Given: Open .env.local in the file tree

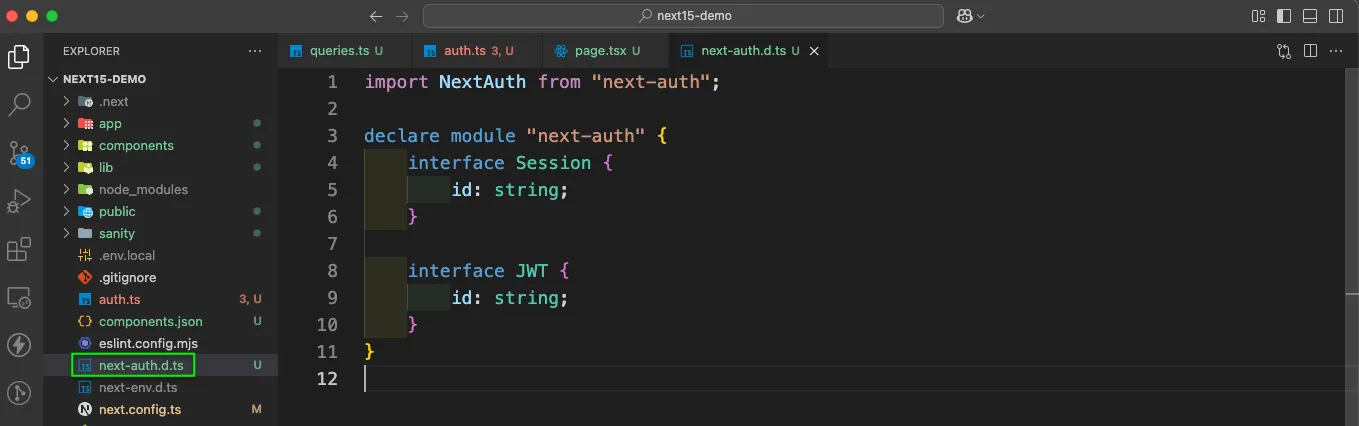Looking at the screenshot, I should (x=127, y=255).
